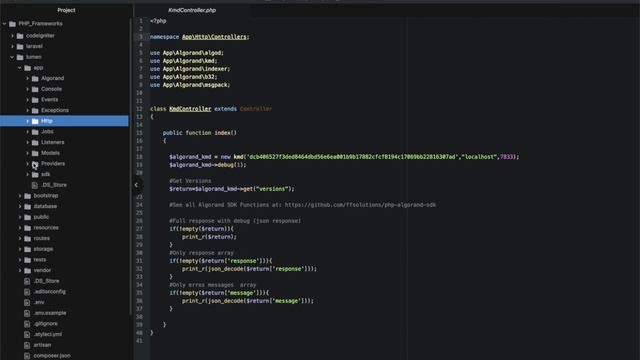Click the sdk folder icon
Image resolution: width=640 pixels, height=360 pixels.
[x=35, y=175]
